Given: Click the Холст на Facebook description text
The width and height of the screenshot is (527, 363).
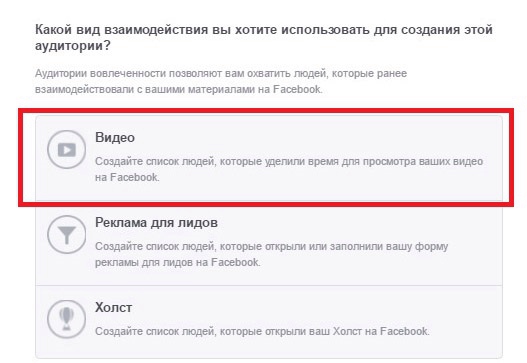Looking at the screenshot, I should (262, 331).
